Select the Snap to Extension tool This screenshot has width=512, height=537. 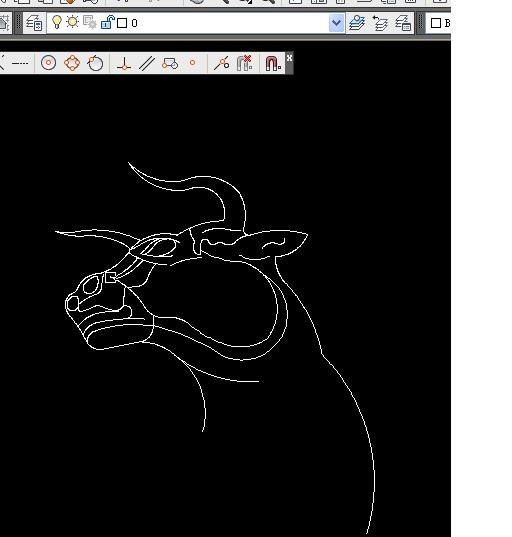click(x=20, y=63)
